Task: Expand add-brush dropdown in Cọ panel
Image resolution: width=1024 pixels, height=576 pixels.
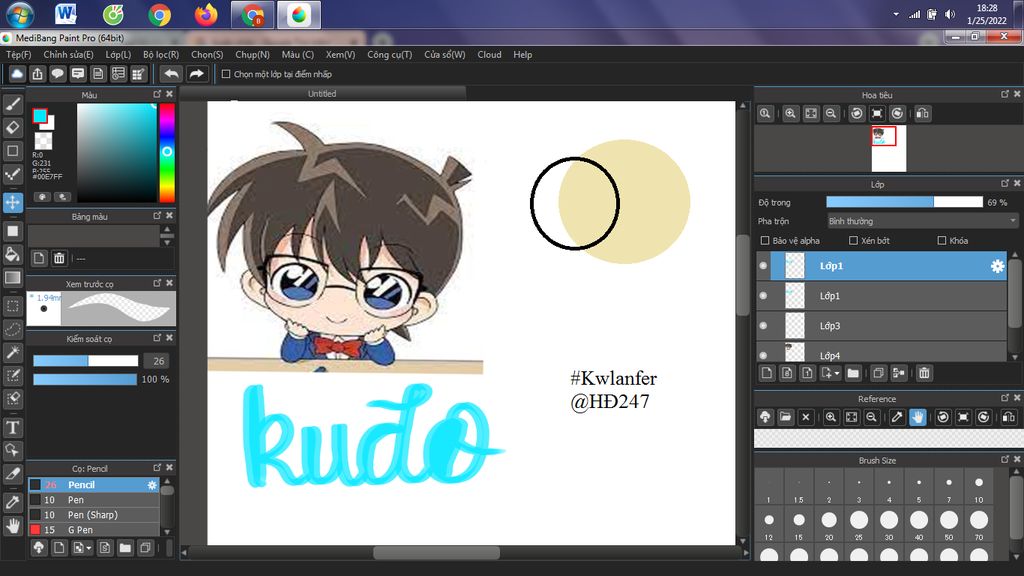Action: click(89, 548)
